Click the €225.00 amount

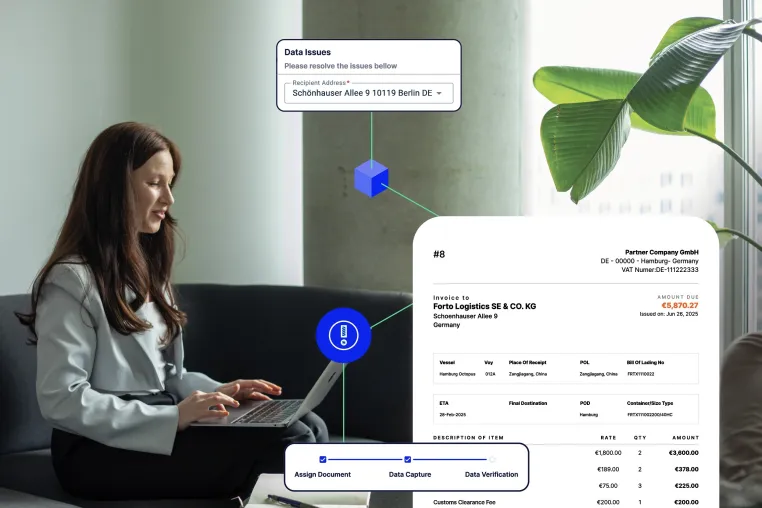(687, 486)
